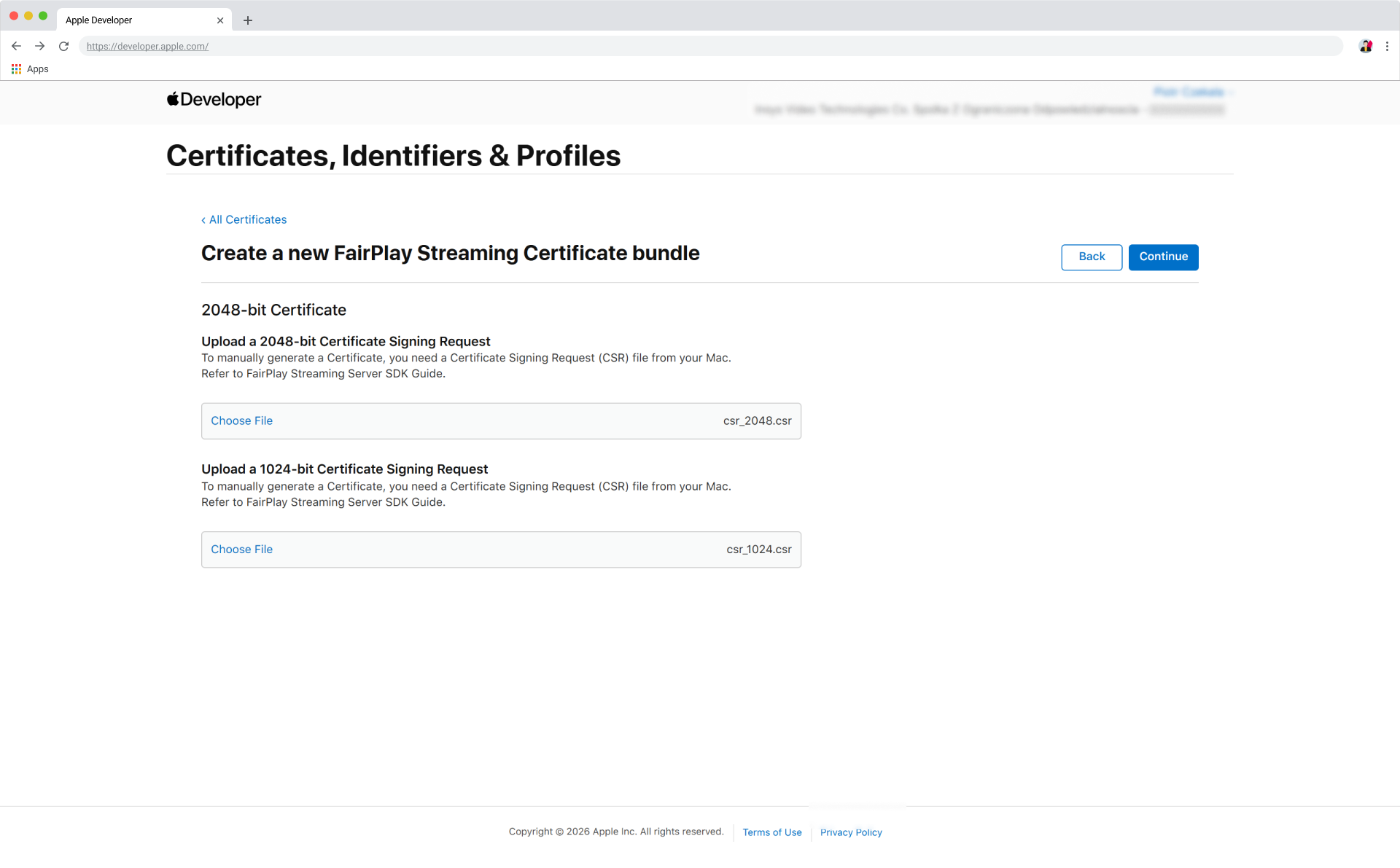Click the browser forward arrow
Viewport: 1400px width, 868px height.
click(x=40, y=46)
